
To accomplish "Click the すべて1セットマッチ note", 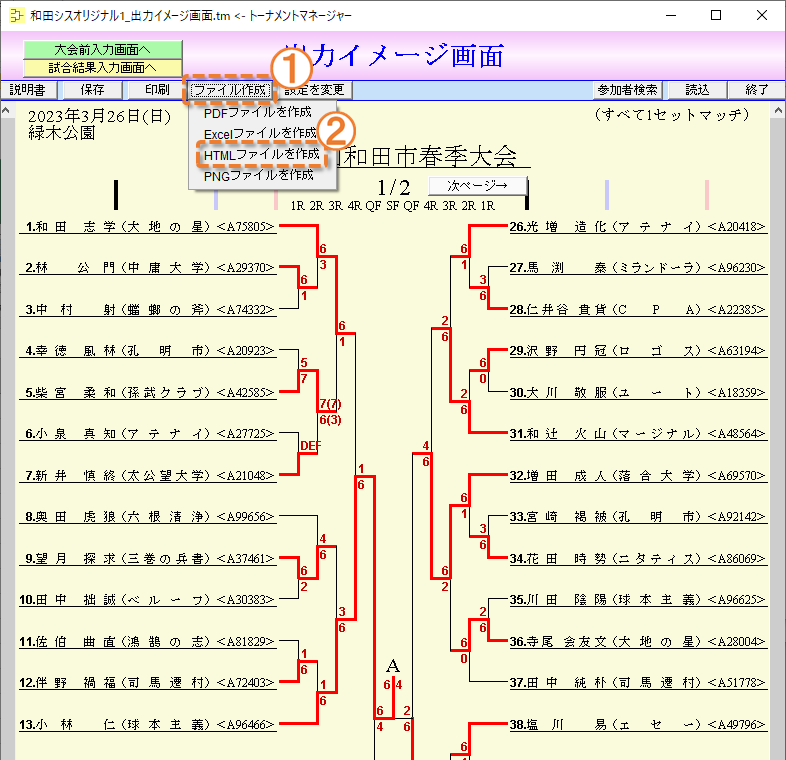I will (x=672, y=115).
